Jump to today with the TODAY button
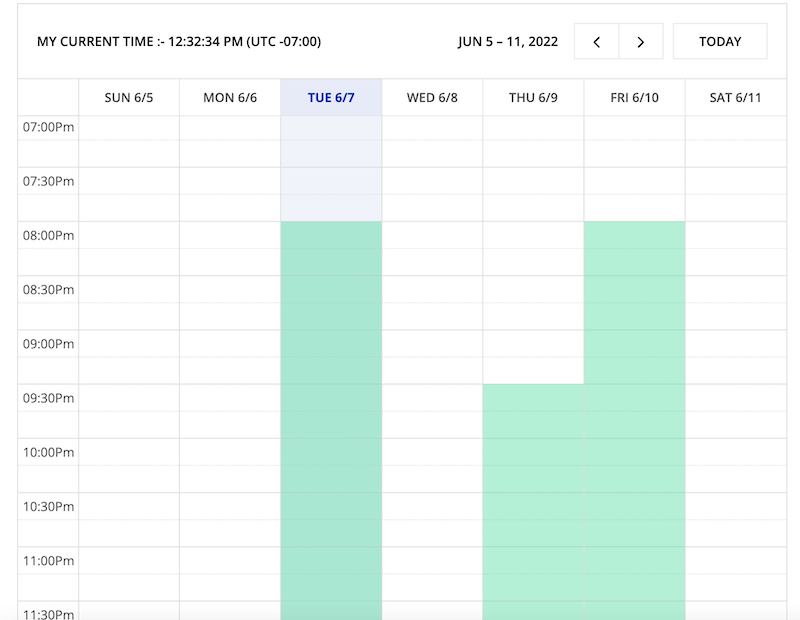 coord(720,41)
